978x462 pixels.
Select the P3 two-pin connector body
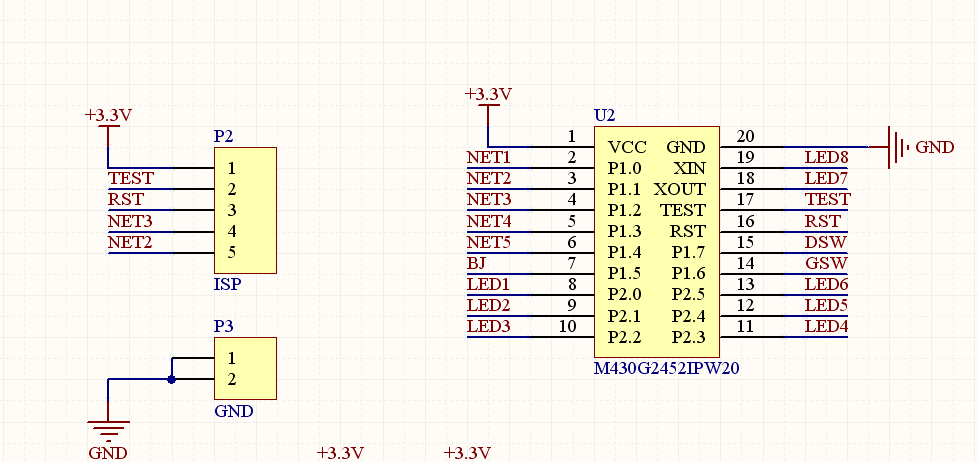click(245, 368)
